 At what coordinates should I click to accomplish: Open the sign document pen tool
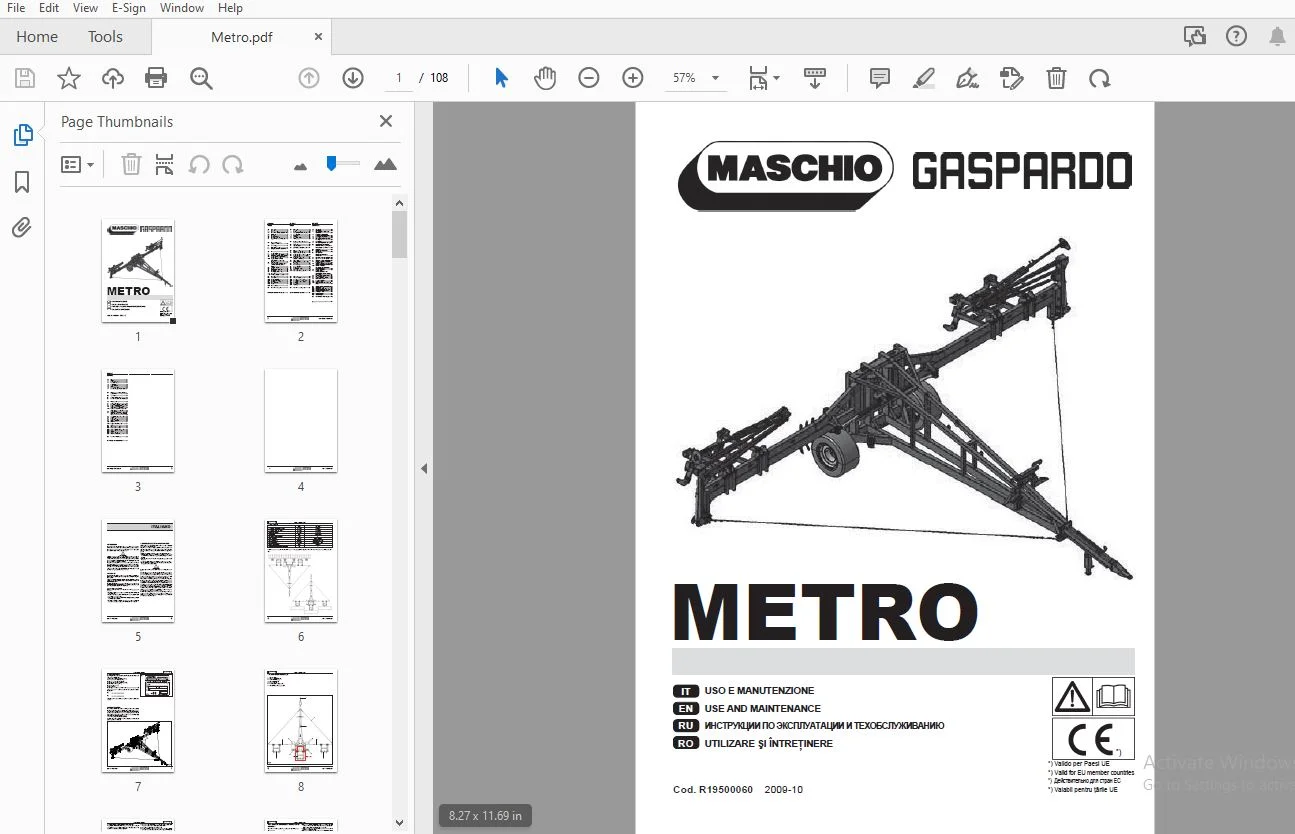[x=967, y=78]
